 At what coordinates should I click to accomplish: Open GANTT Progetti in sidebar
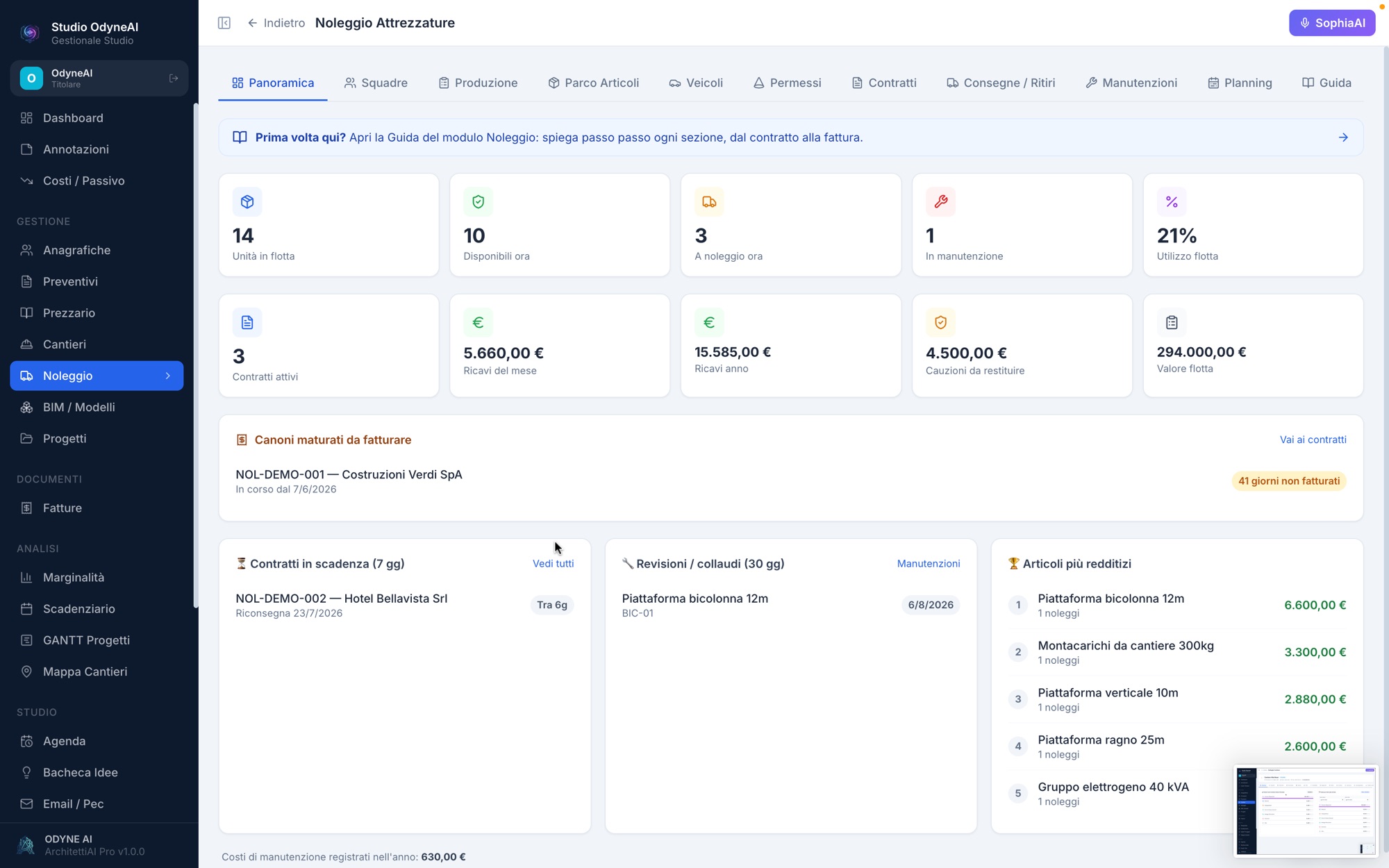(x=97, y=640)
